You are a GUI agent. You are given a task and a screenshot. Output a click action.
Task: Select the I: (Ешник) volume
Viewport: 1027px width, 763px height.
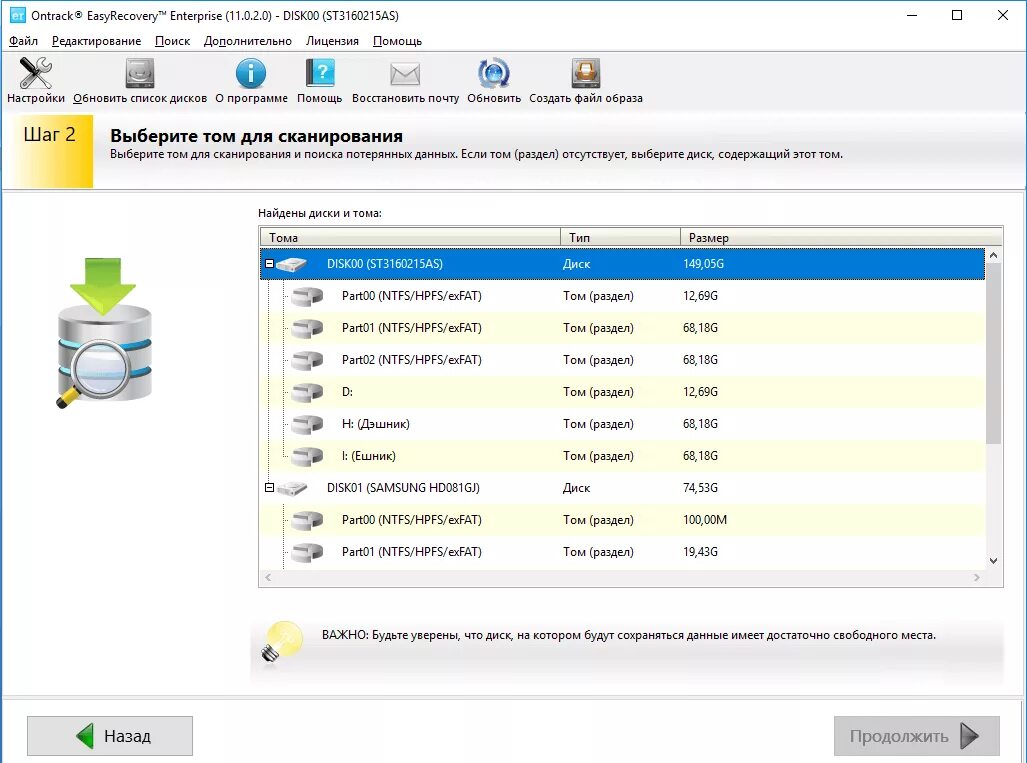368,456
